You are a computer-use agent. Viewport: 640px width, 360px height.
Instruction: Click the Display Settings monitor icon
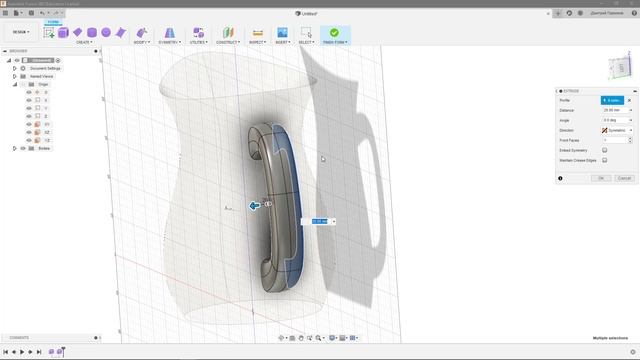click(x=332, y=338)
